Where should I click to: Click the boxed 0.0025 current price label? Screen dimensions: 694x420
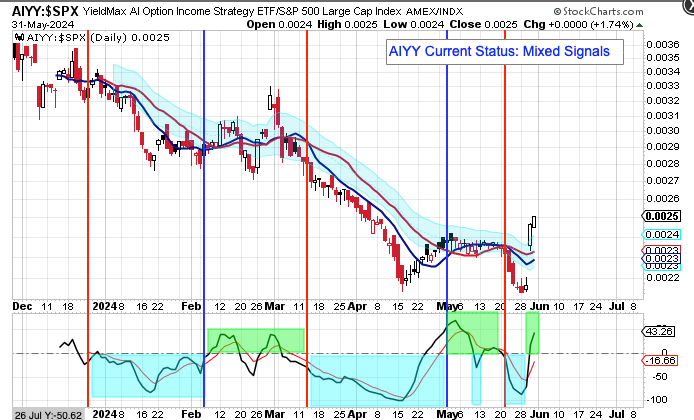coord(665,216)
